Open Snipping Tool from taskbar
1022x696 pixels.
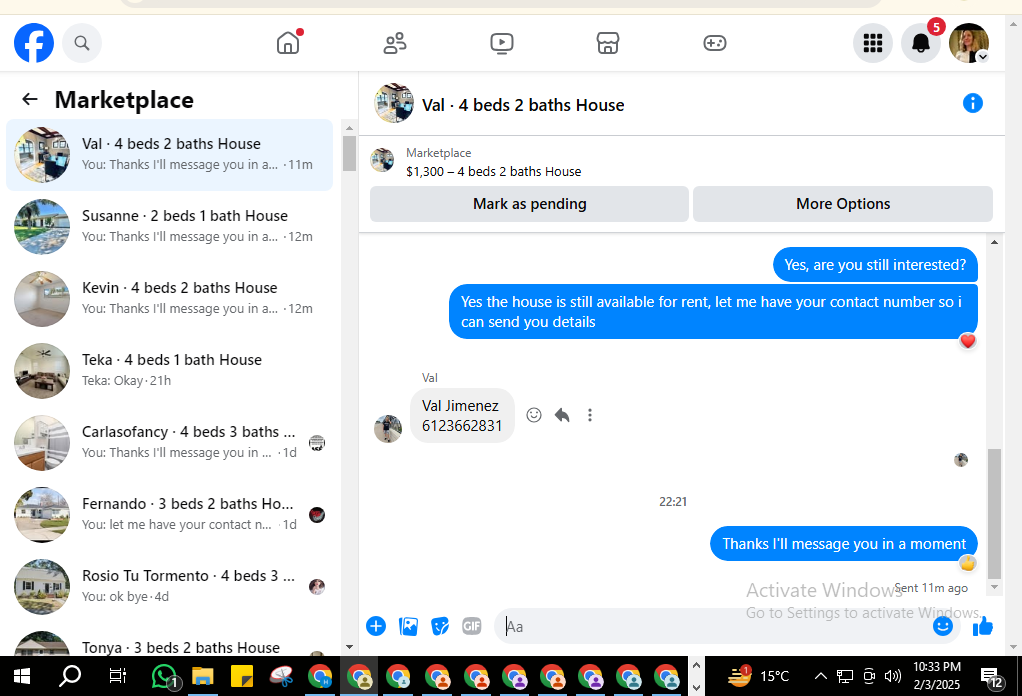click(x=281, y=676)
